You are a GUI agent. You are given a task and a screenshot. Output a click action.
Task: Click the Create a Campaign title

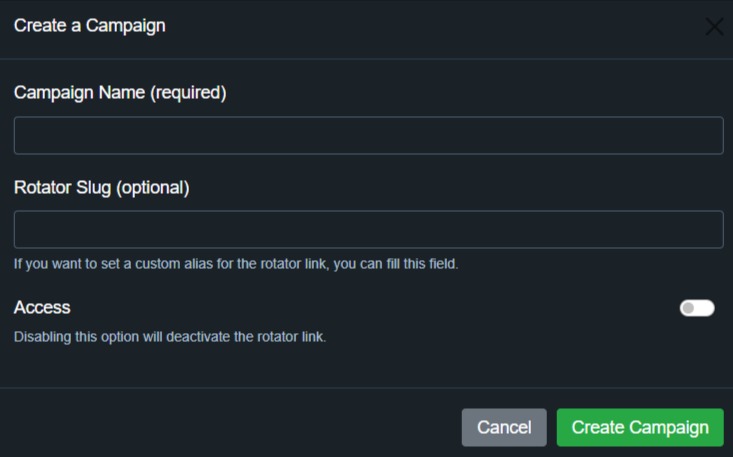[x=90, y=26]
